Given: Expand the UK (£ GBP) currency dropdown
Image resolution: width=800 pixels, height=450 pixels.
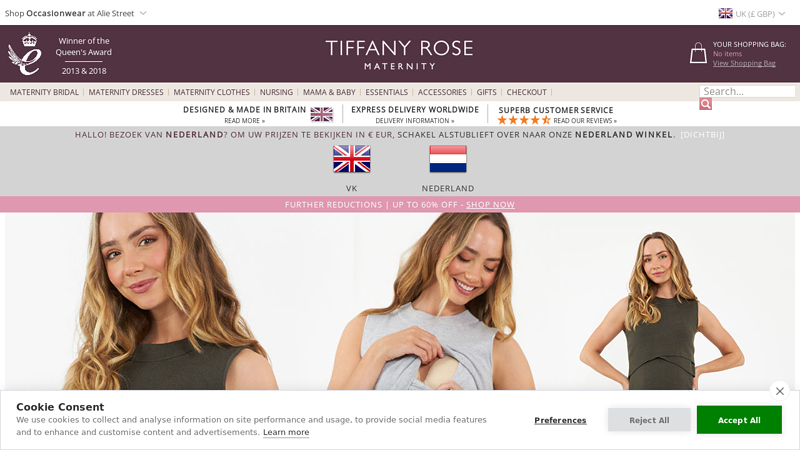Looking at the screenshot, I should [x=752, y=14].
